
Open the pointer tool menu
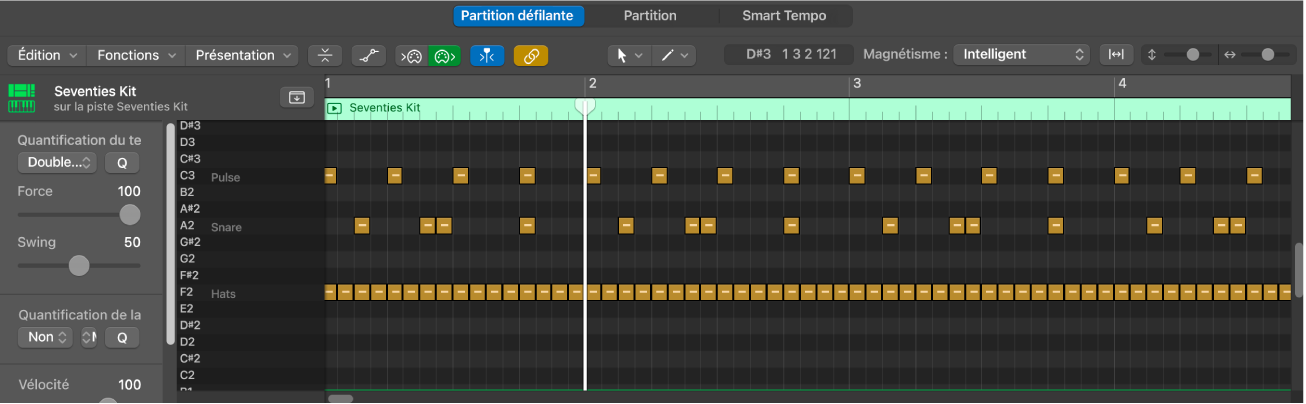coord(629,56)
